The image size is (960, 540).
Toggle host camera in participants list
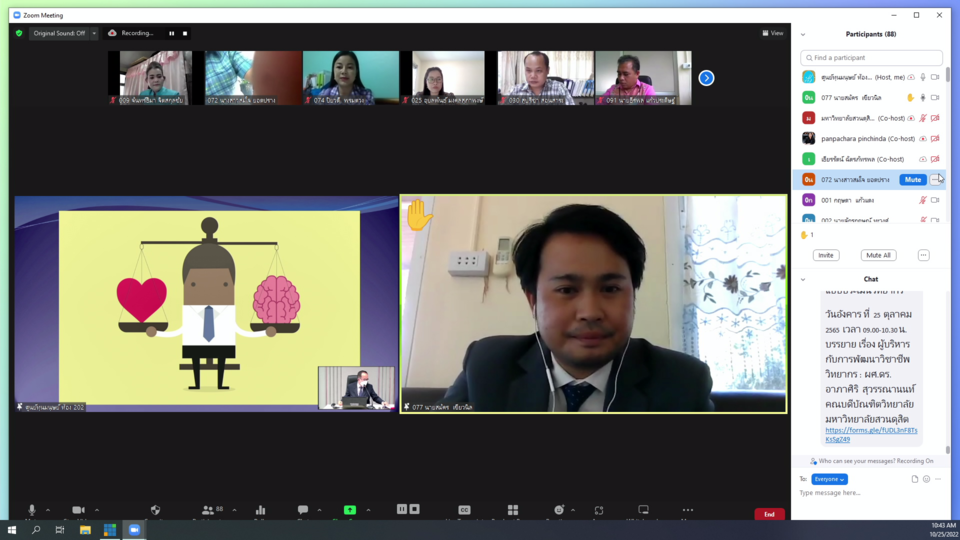(935, 77)
